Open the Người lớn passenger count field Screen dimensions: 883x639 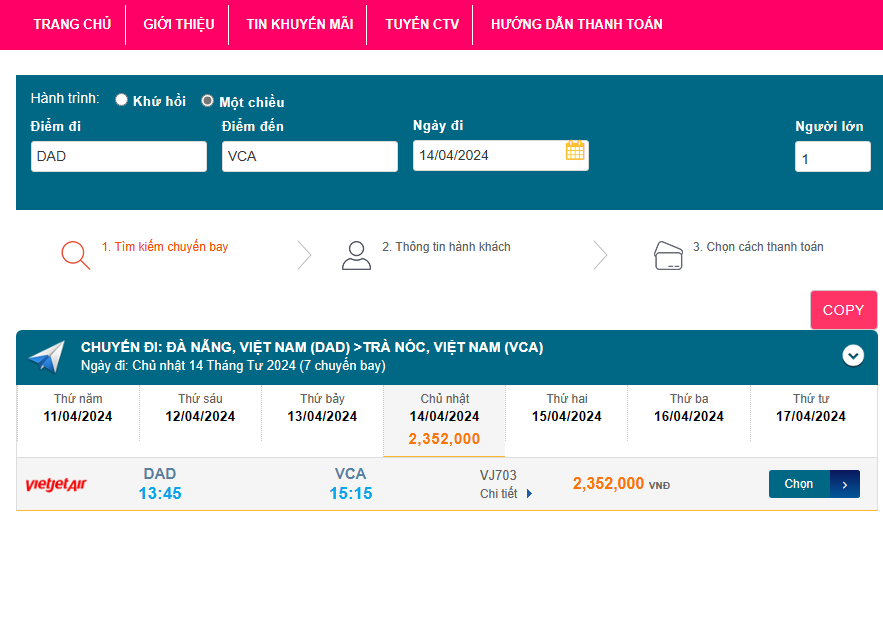click(x=832, y=157)
